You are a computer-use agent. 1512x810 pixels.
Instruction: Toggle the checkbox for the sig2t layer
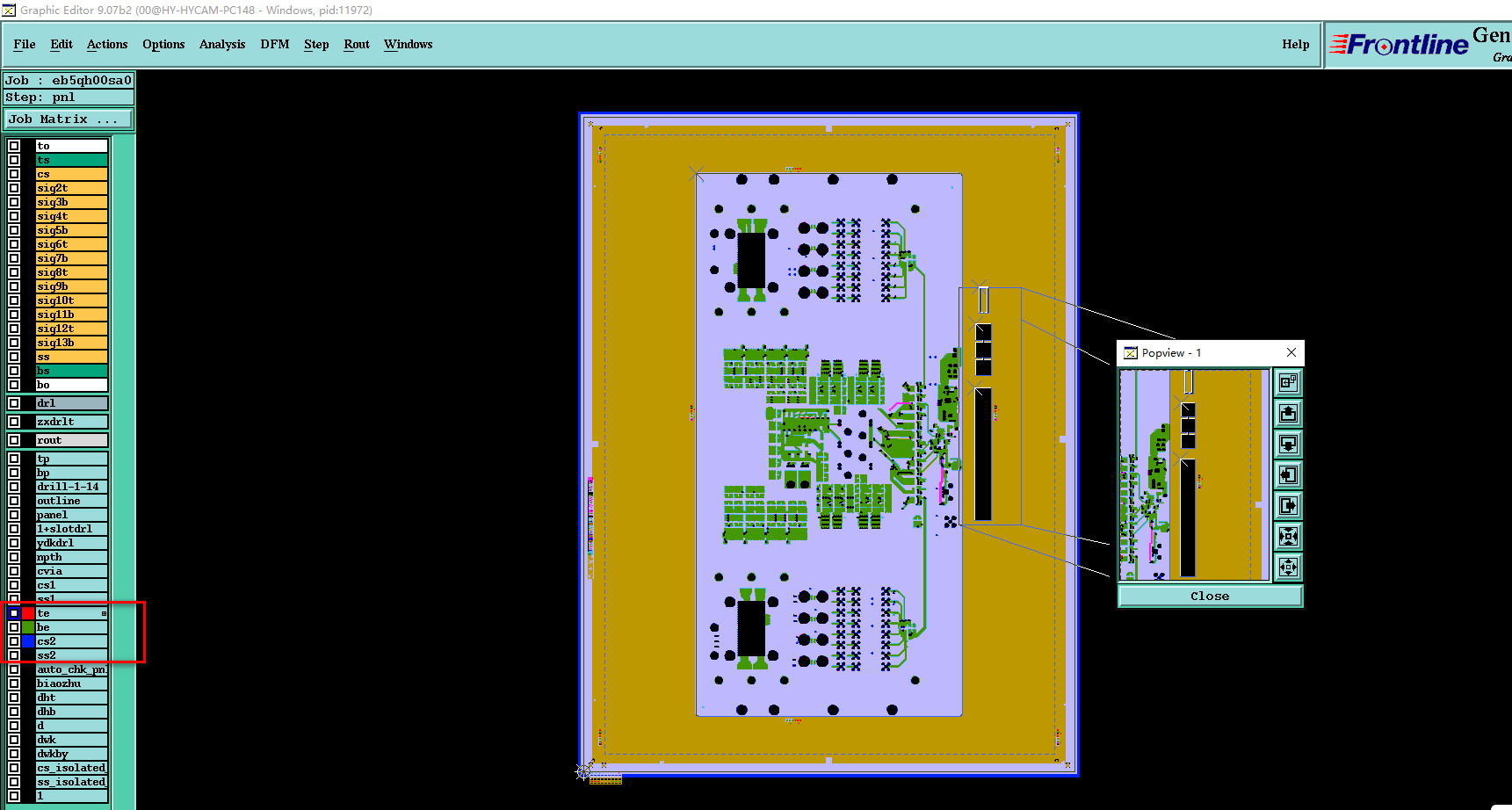click(14, 188)
